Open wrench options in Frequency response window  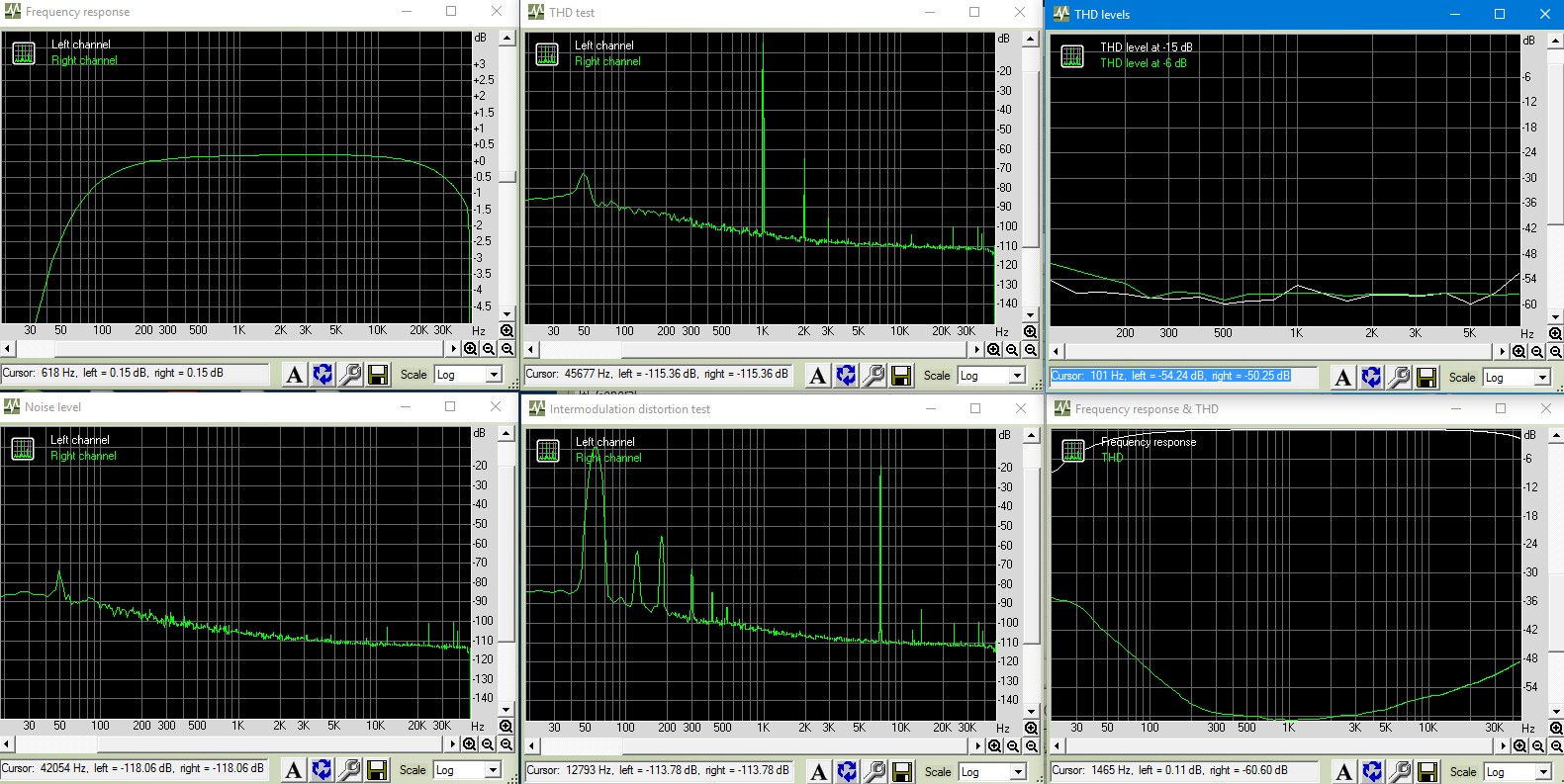[350, 375]
